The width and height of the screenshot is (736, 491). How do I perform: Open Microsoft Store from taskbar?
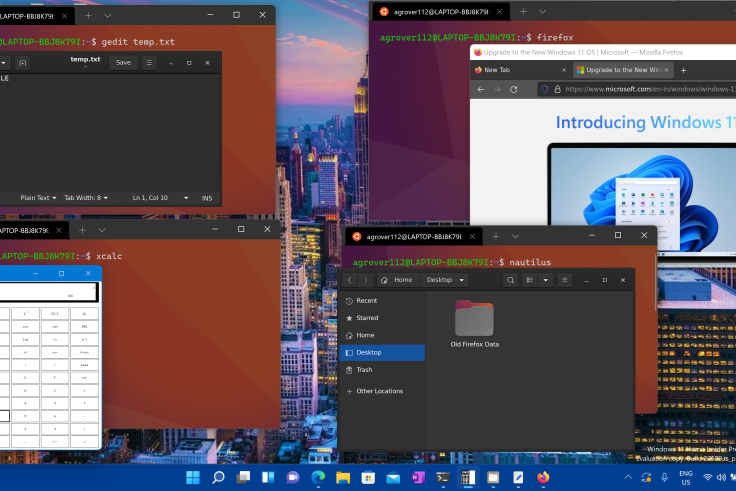tap(368, 477)
